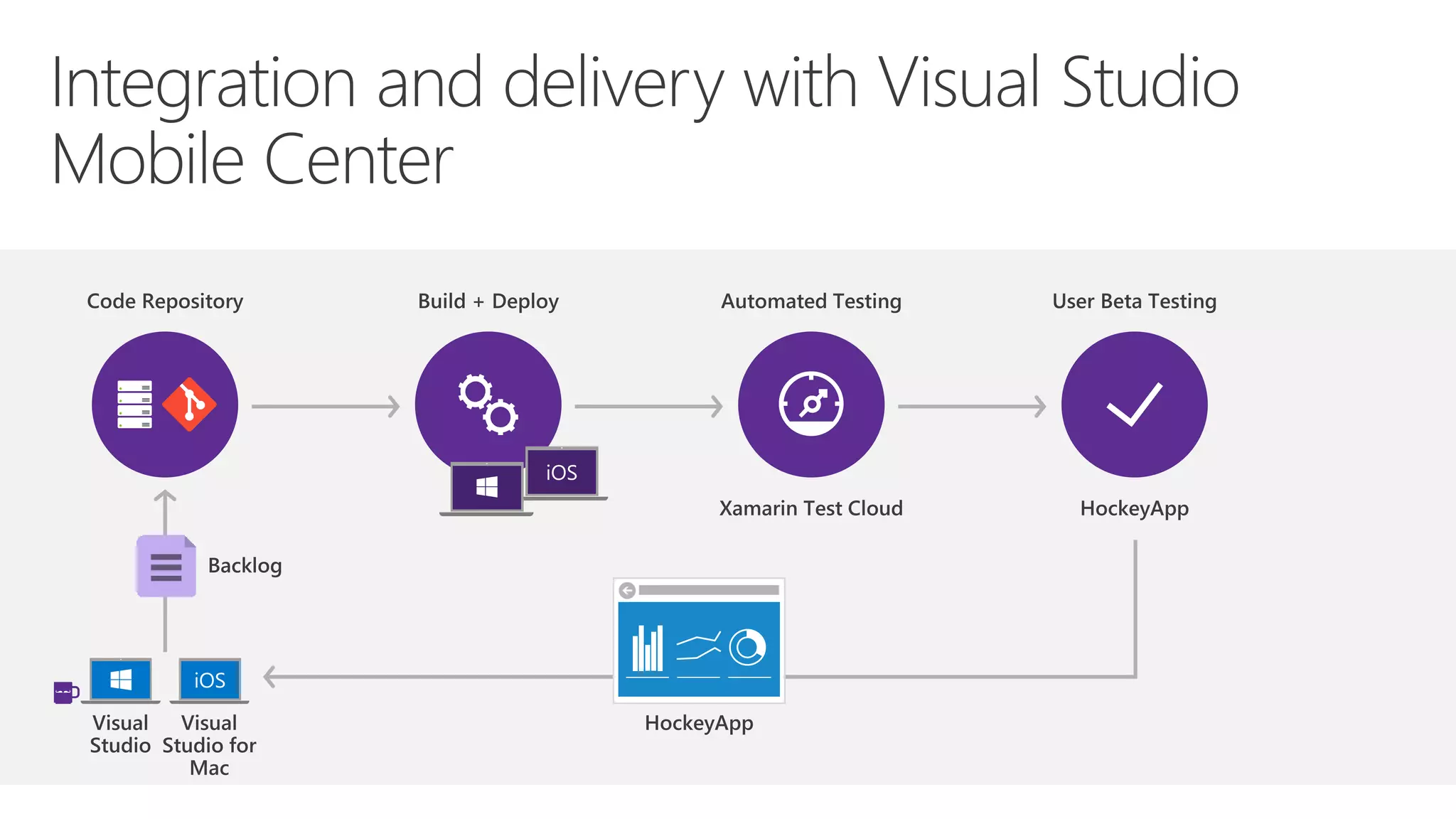Click the Xamarin Test Cloud gauge icon
Image resolution: width=1456 pixels, height=819 pixels.
pos(811,403)
